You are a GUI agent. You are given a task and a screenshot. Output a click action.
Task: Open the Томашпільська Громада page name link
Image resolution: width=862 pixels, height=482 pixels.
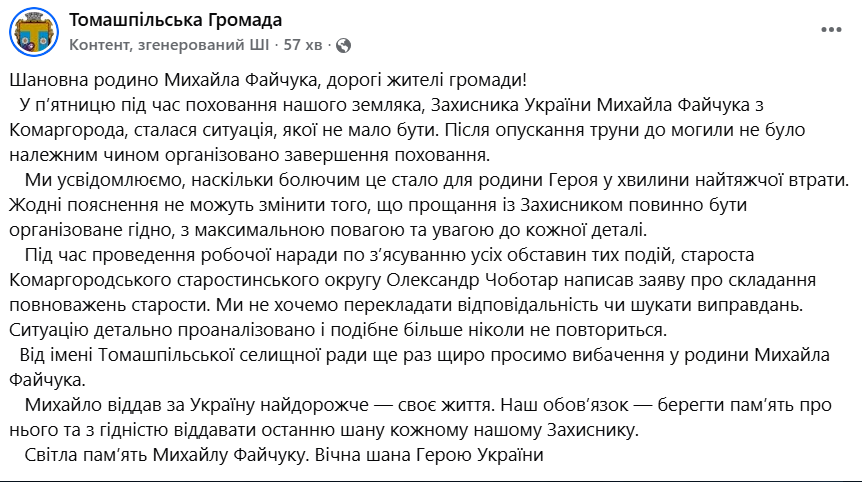pyautogui.click(x=175, y=20)
